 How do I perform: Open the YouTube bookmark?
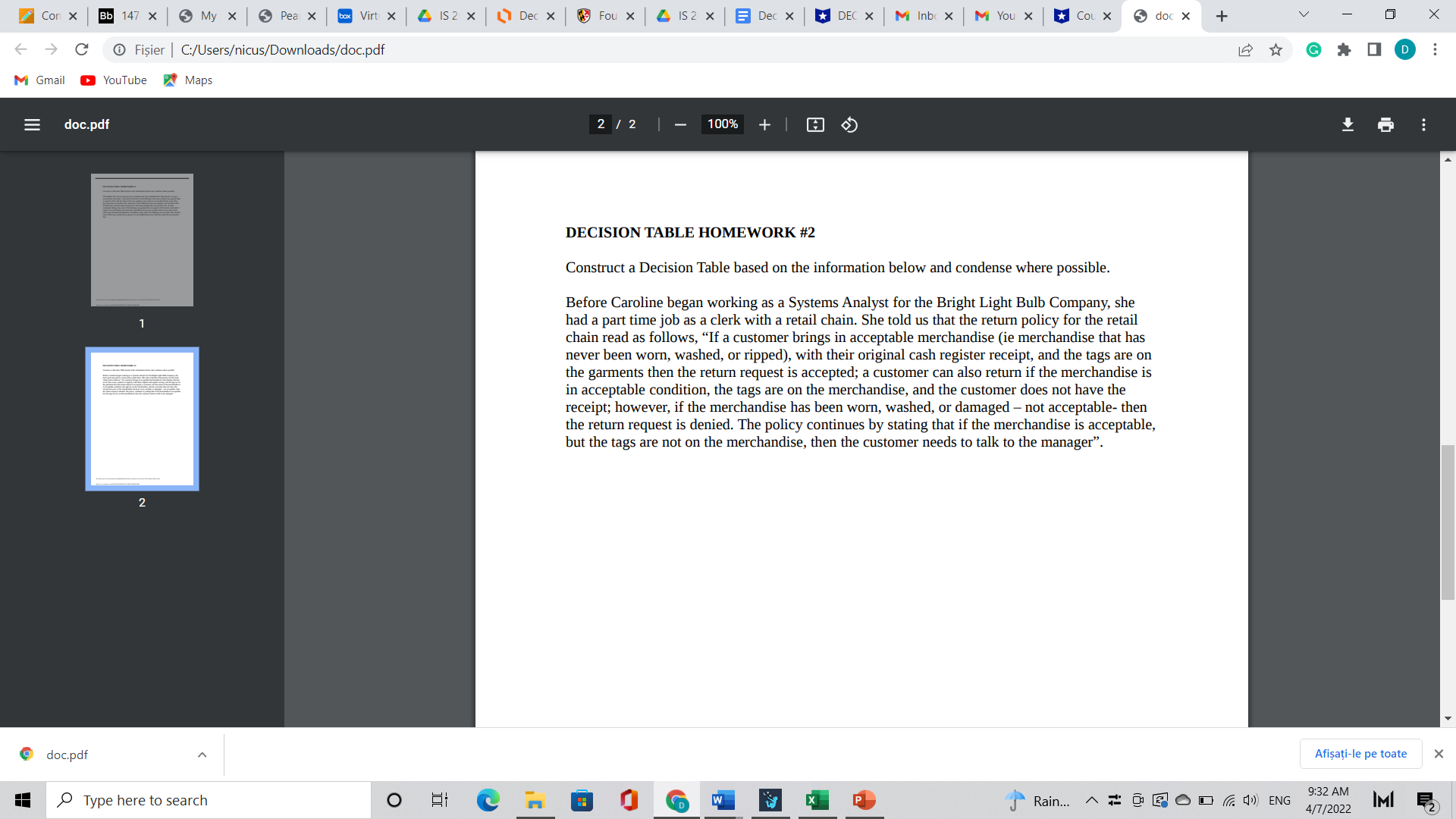114,80
